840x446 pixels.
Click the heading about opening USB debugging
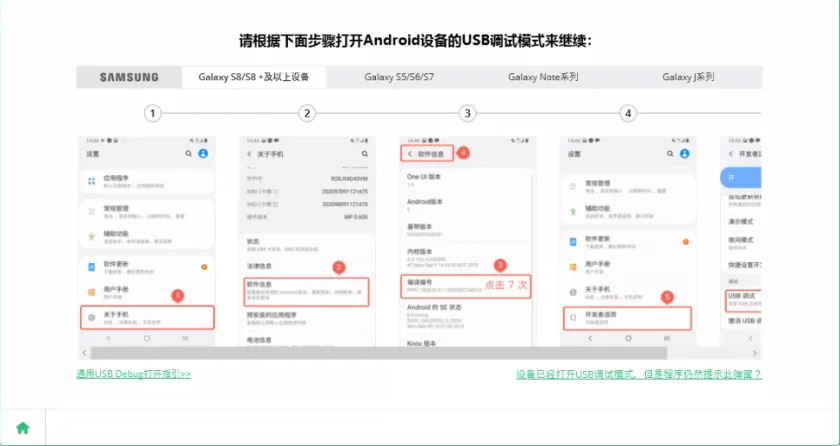(416, 41)
